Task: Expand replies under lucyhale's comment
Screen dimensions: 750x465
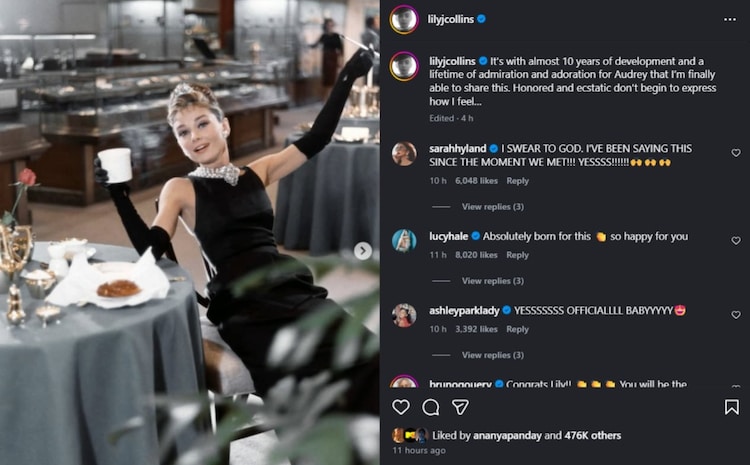Action: click(492, 281)
